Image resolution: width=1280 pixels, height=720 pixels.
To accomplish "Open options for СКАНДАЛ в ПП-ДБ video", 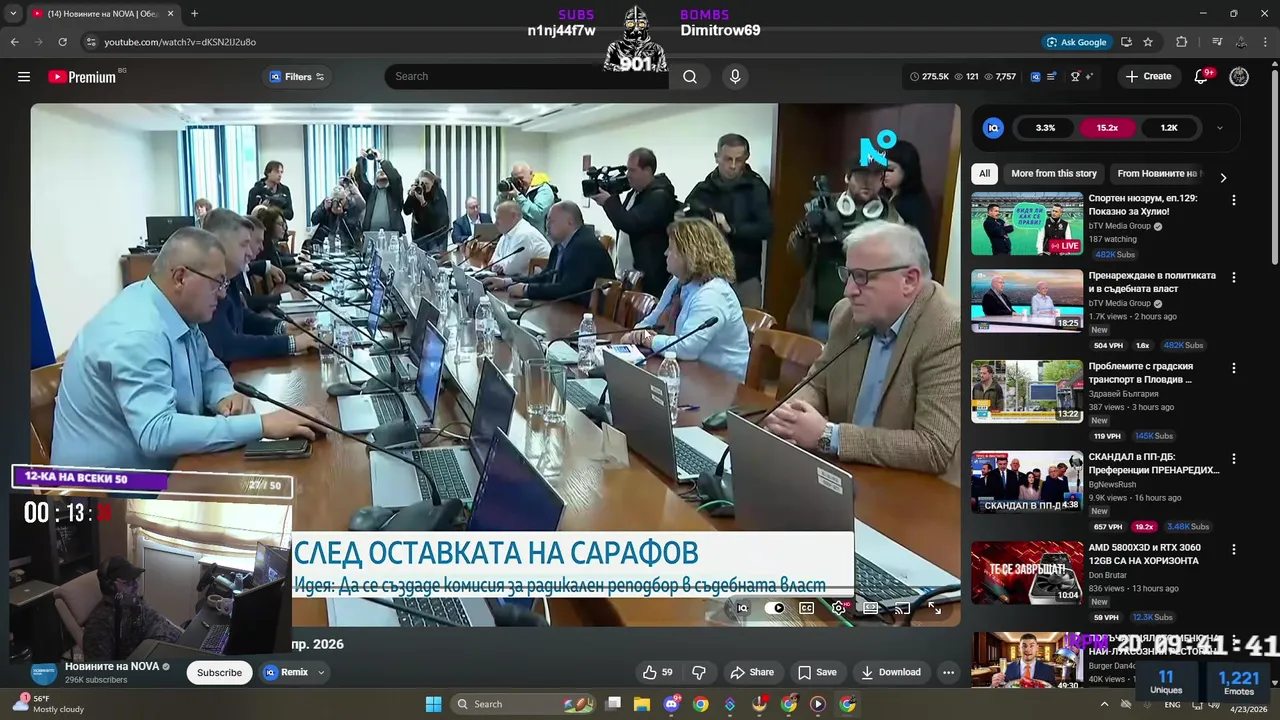I will (x=1233, y=459).
